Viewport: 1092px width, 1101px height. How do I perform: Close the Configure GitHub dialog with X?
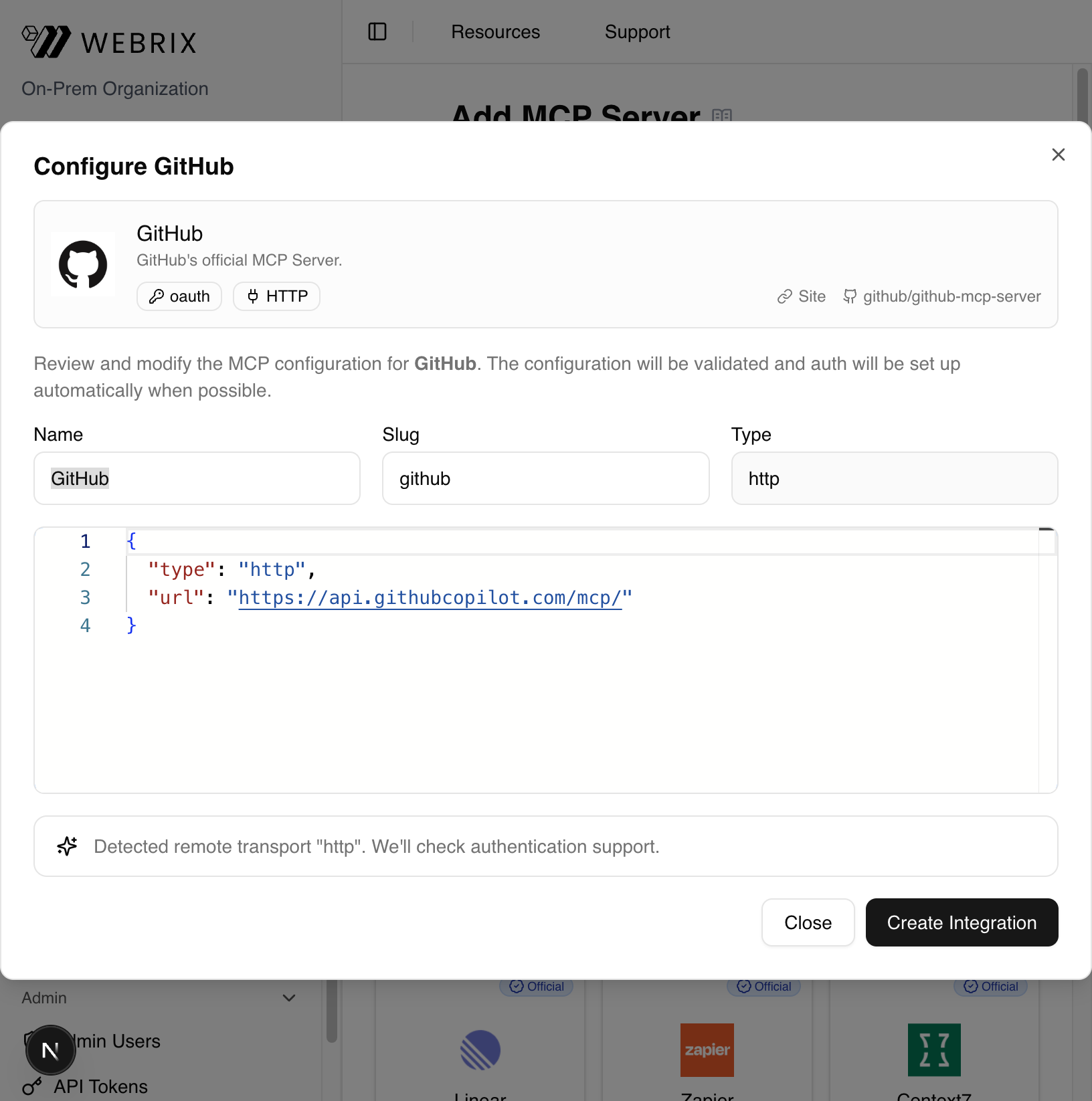[1058, 155]
